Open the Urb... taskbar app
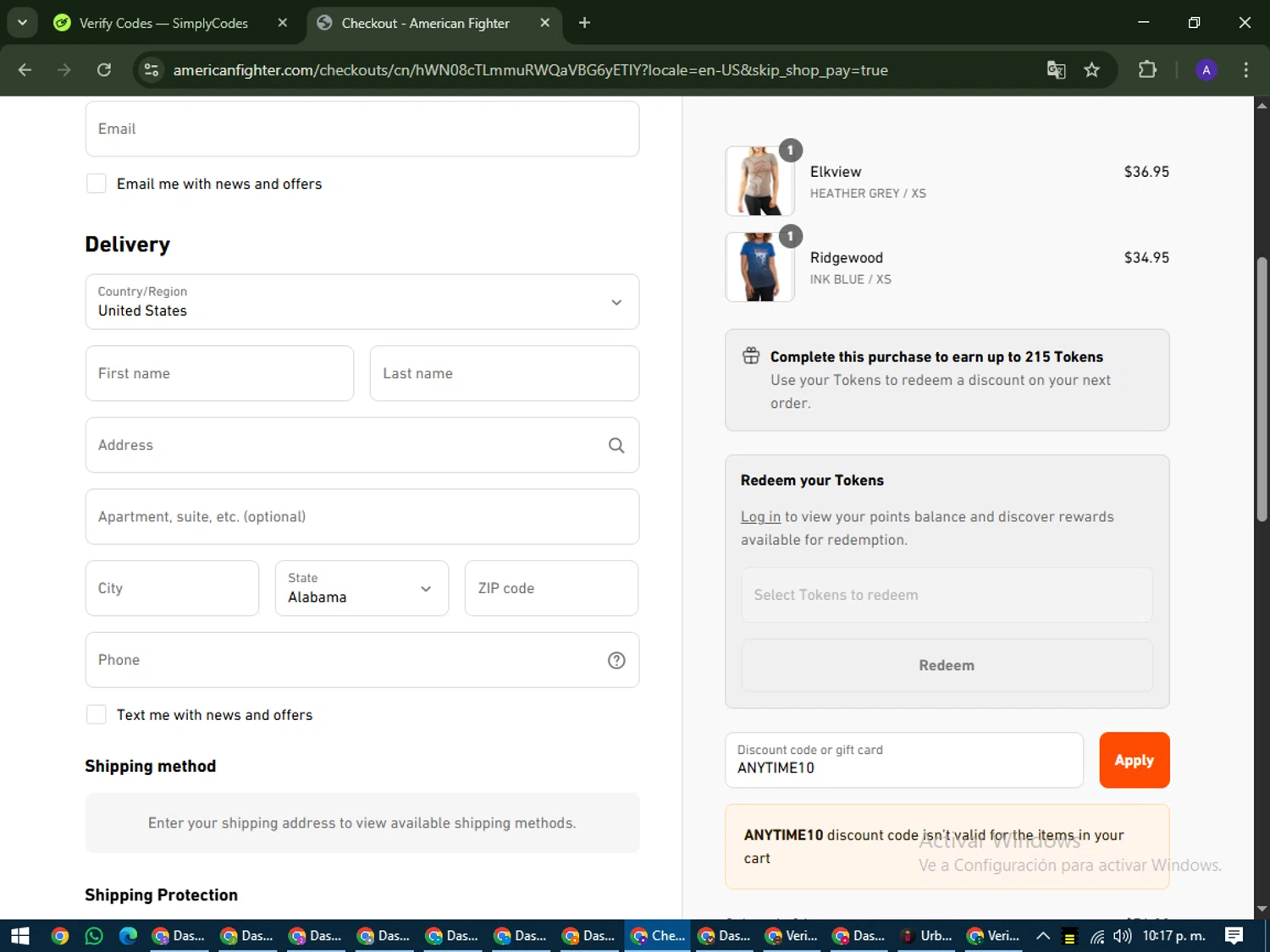 point(928,936)
